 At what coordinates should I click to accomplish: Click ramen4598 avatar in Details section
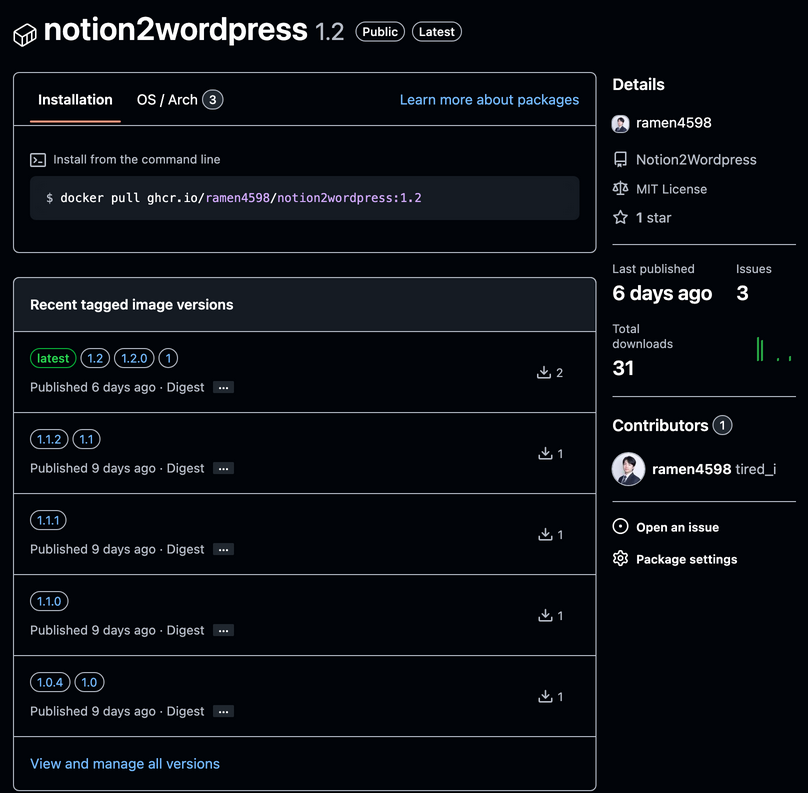pos(620,124)
